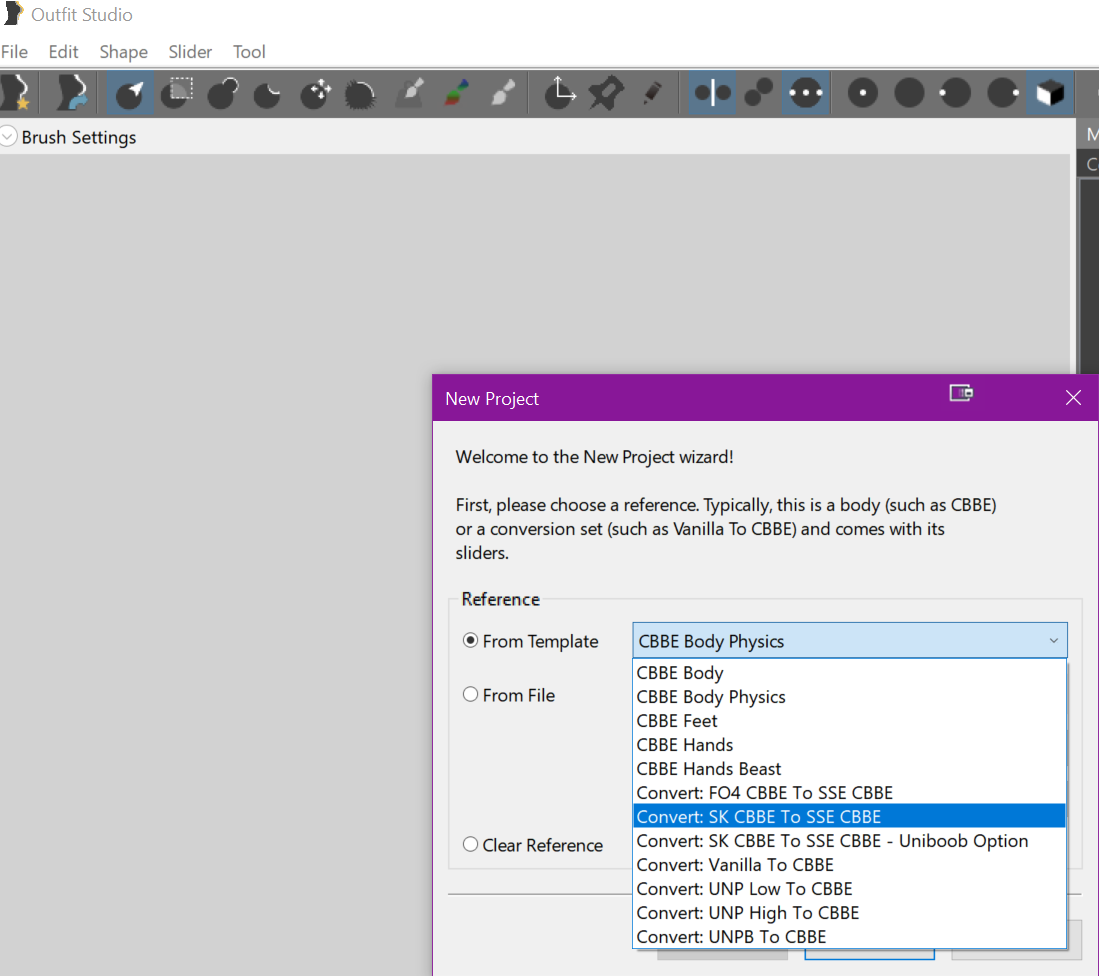Screen dimensions: 1099x976
Task: Open the File menu
Action: pos(14,52)
